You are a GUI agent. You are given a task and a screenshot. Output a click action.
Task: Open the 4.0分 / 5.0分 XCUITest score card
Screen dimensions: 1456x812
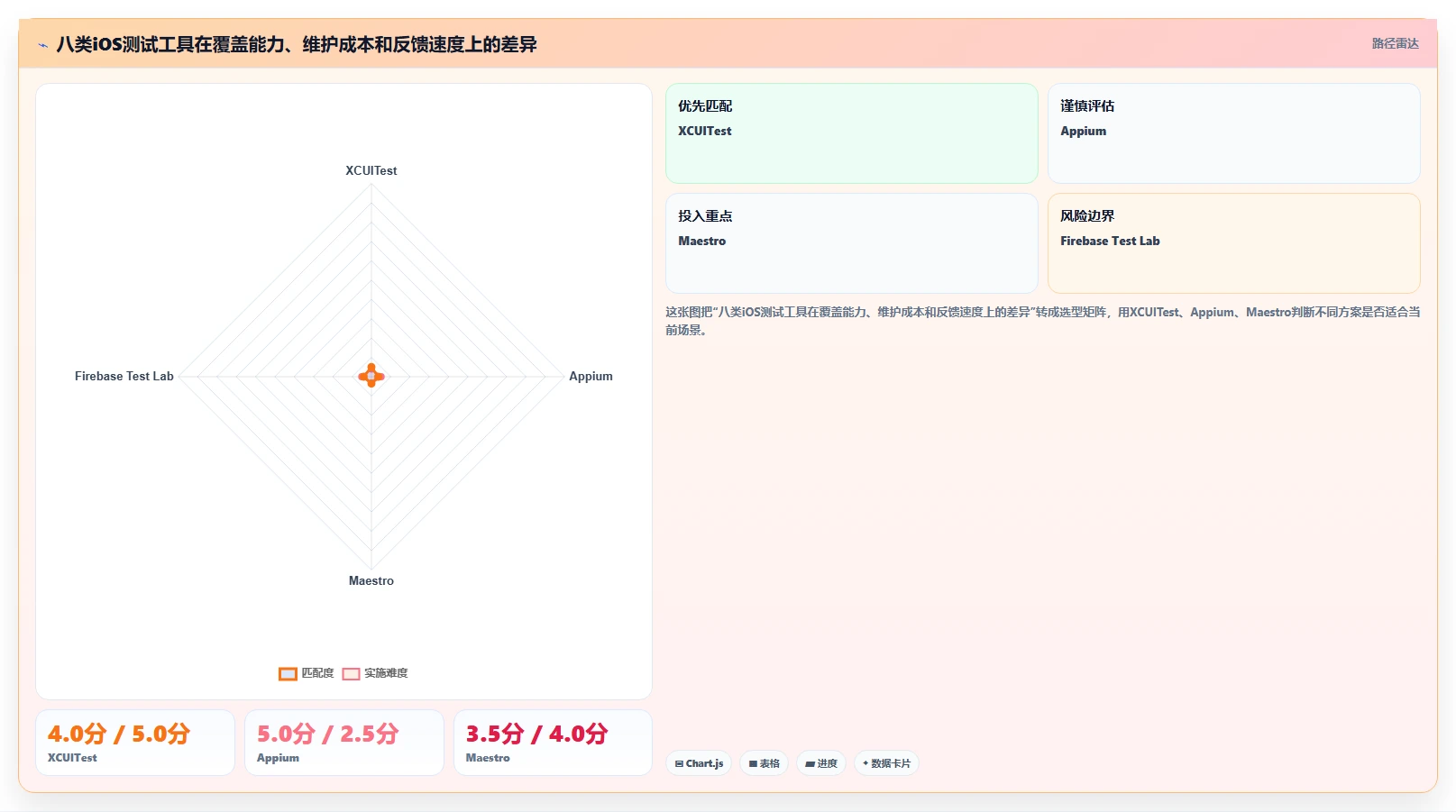point(135,743)
